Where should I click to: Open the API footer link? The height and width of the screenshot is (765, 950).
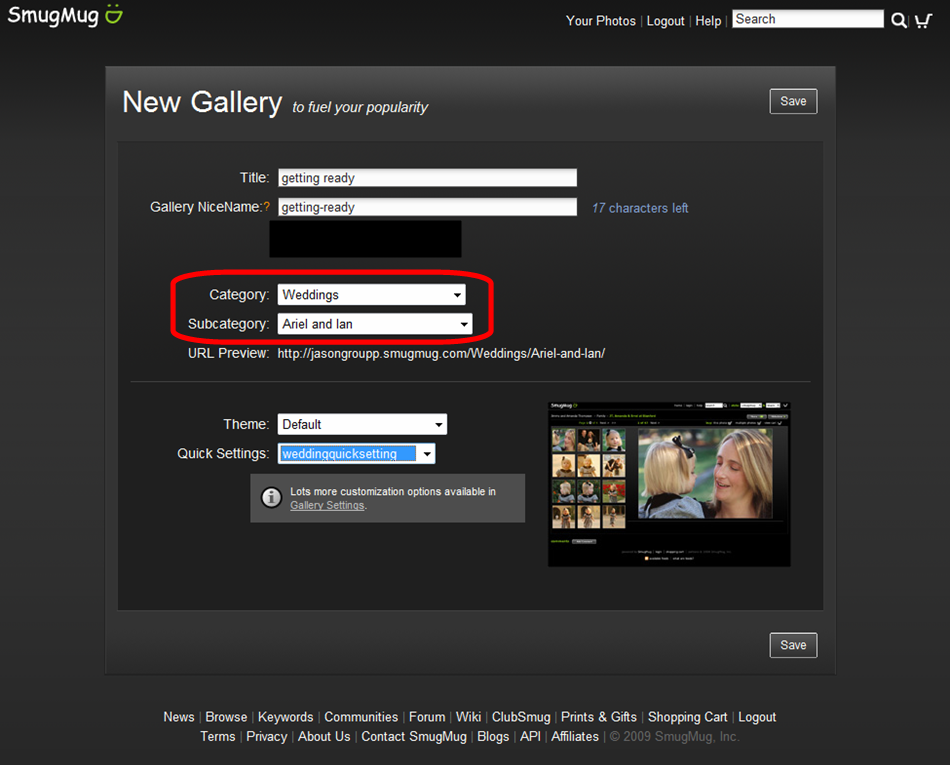pyautogui.click(x=530, y=737)
